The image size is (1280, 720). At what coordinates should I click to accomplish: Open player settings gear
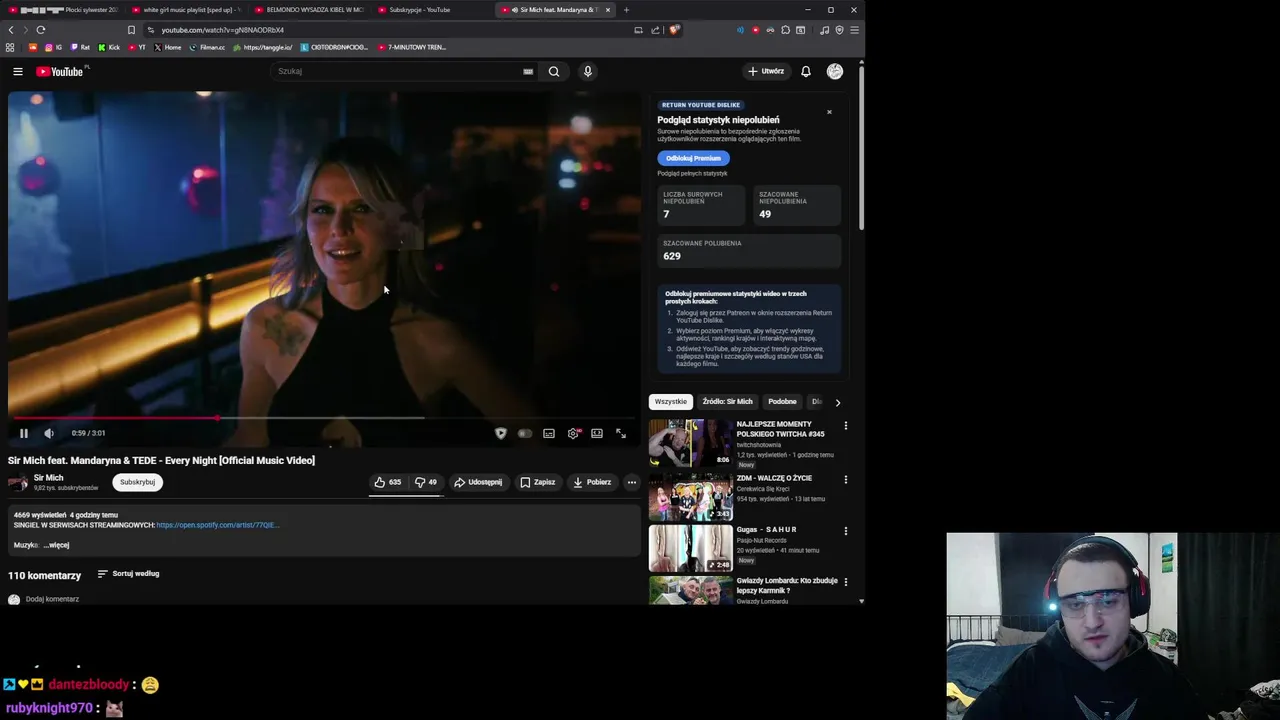[573, 433]
